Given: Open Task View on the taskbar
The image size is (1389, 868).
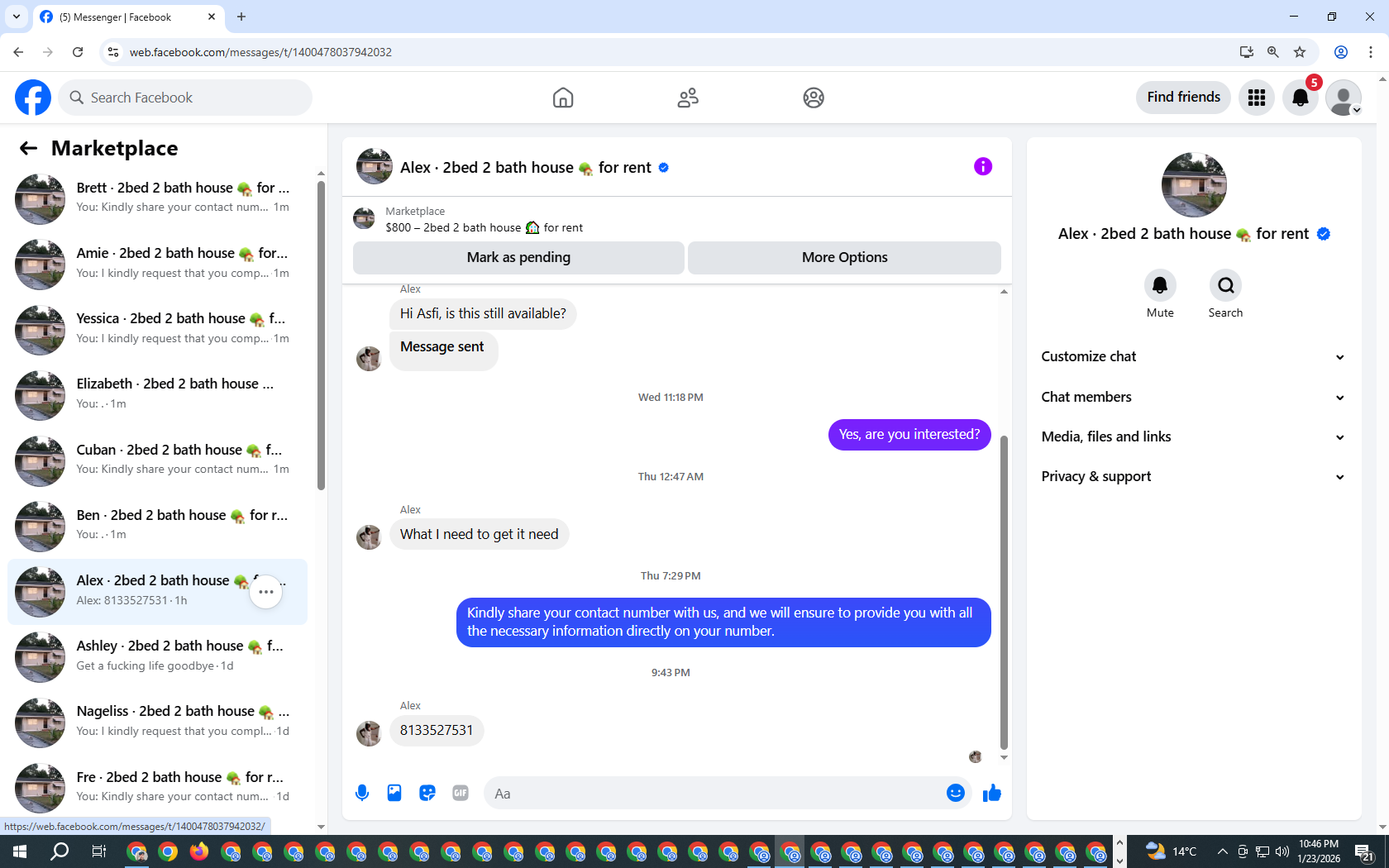Looking at the screenshot, I should pyautogui.click(x=98, y=851).
